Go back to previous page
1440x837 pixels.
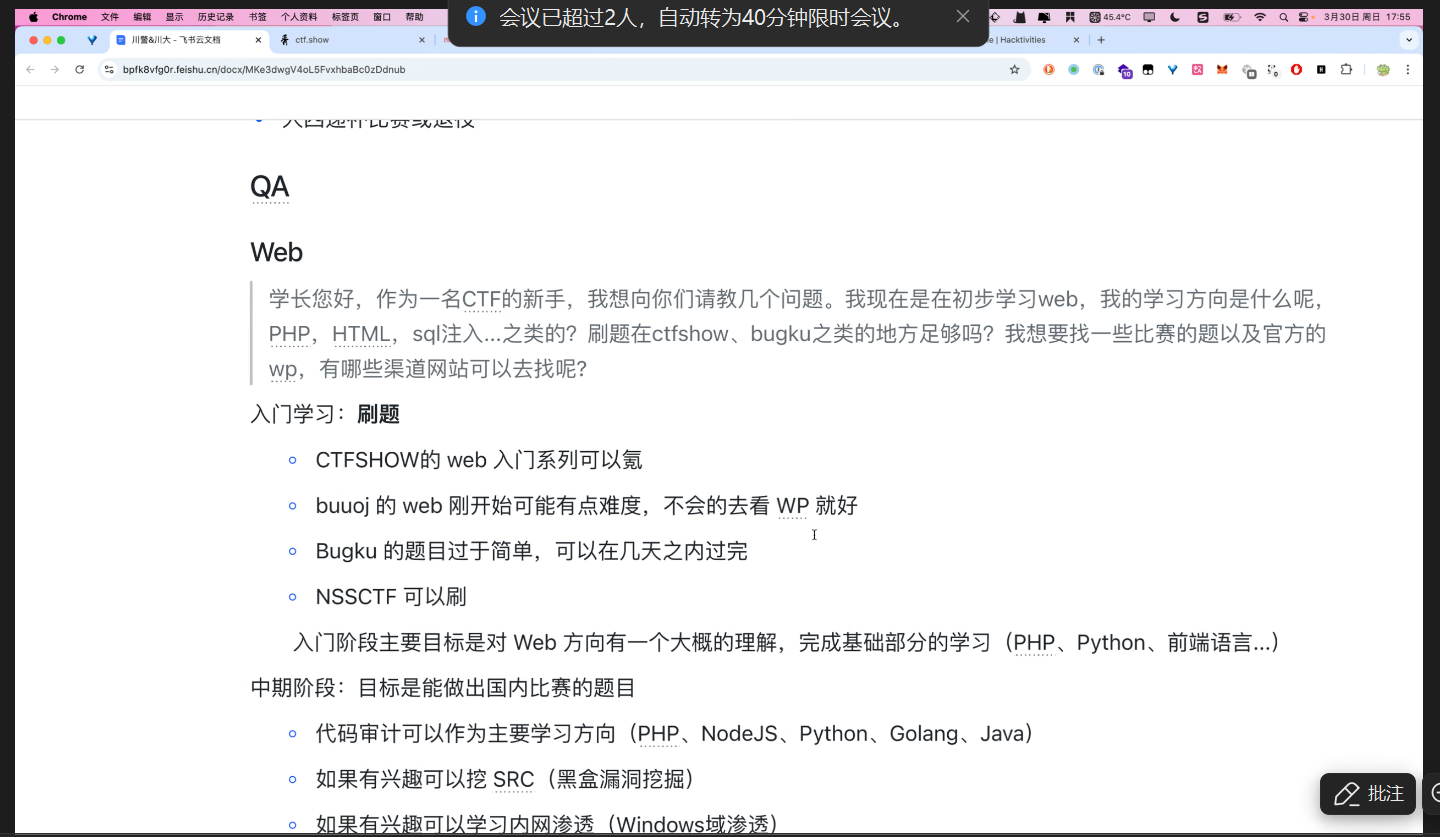[30, 70]
